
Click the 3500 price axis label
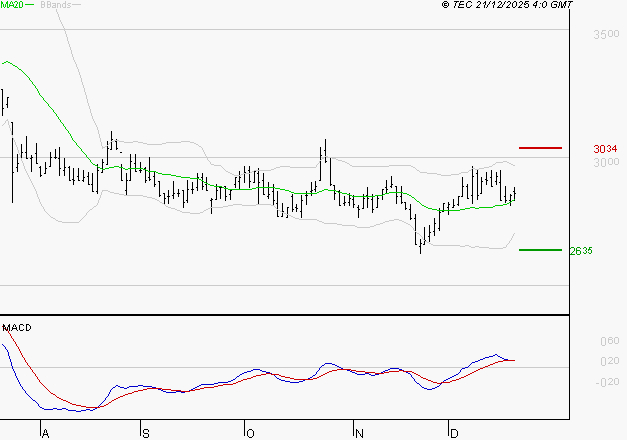[606, 34]
